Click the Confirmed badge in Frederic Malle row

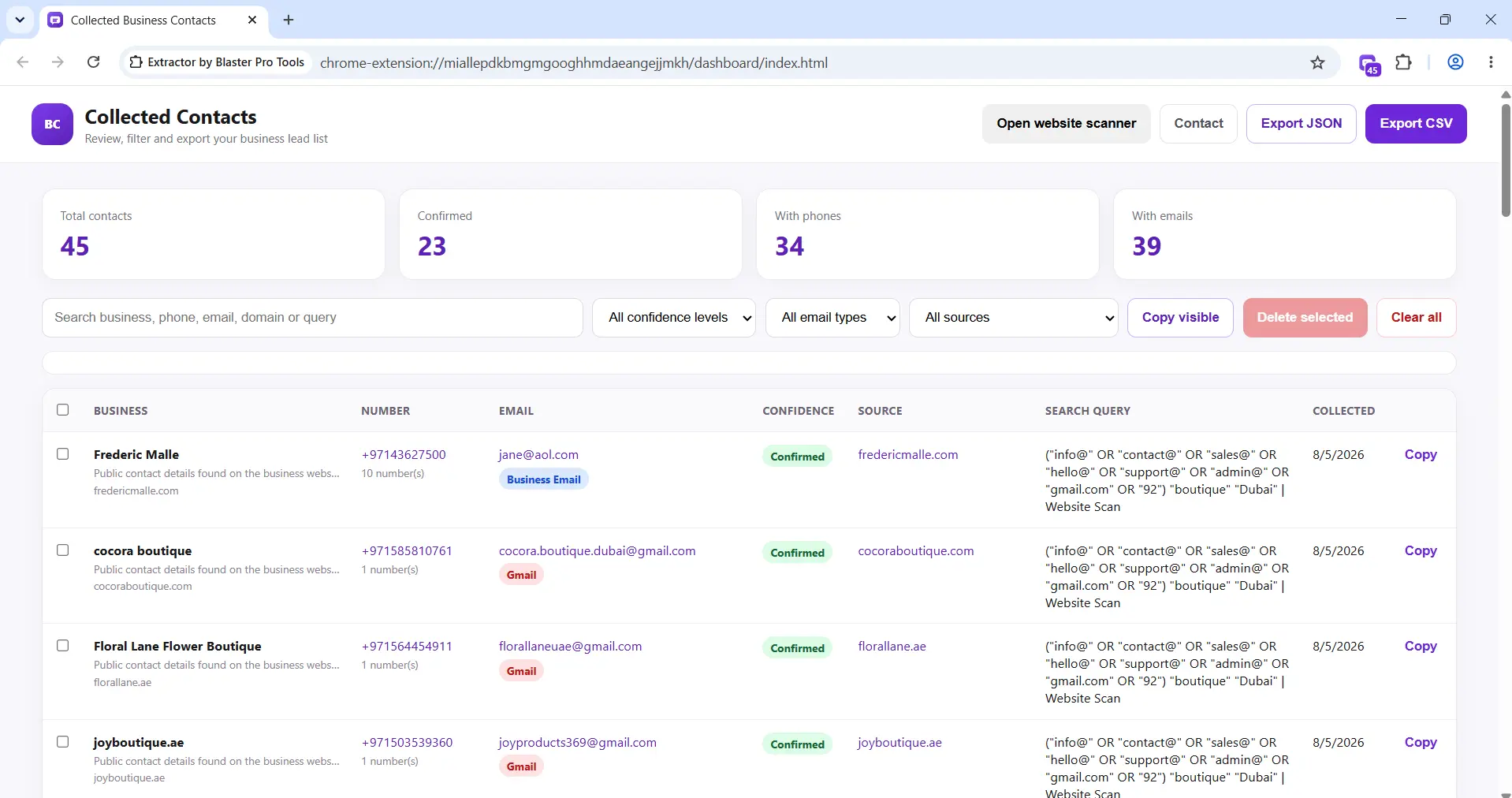tap(797, 457)
